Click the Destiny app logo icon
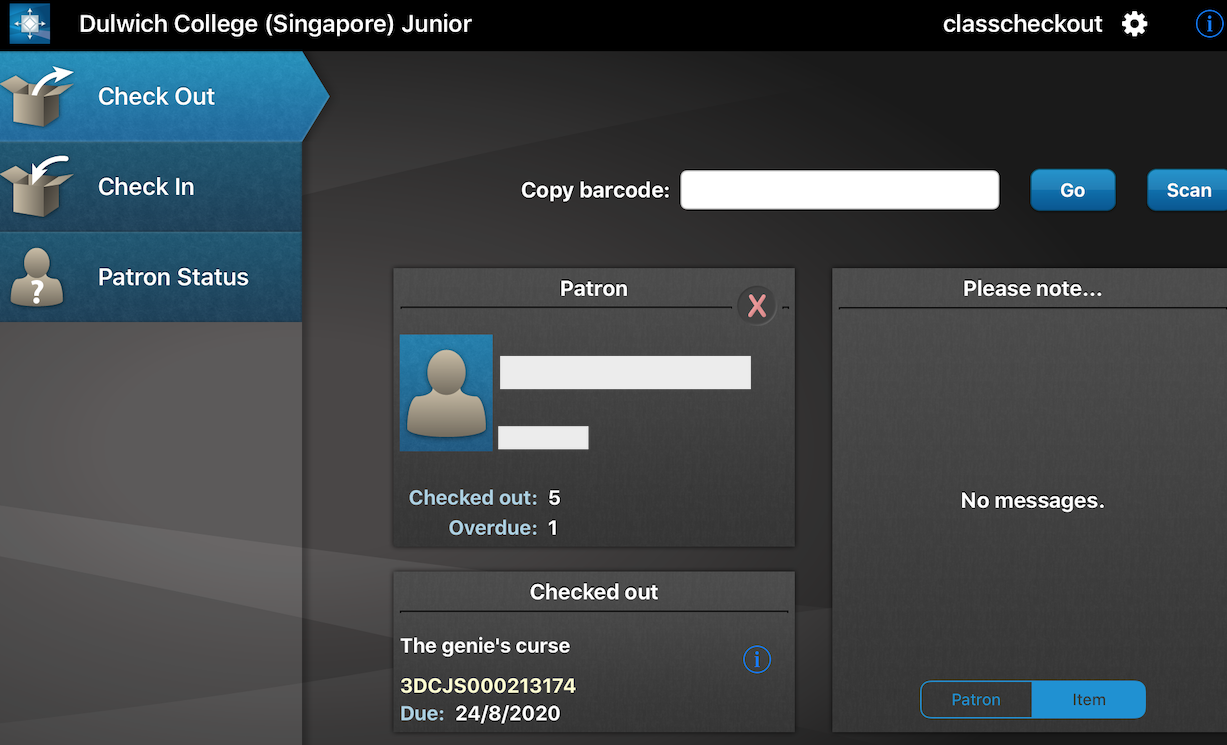 pyautogui.click(x=30, y=24)
